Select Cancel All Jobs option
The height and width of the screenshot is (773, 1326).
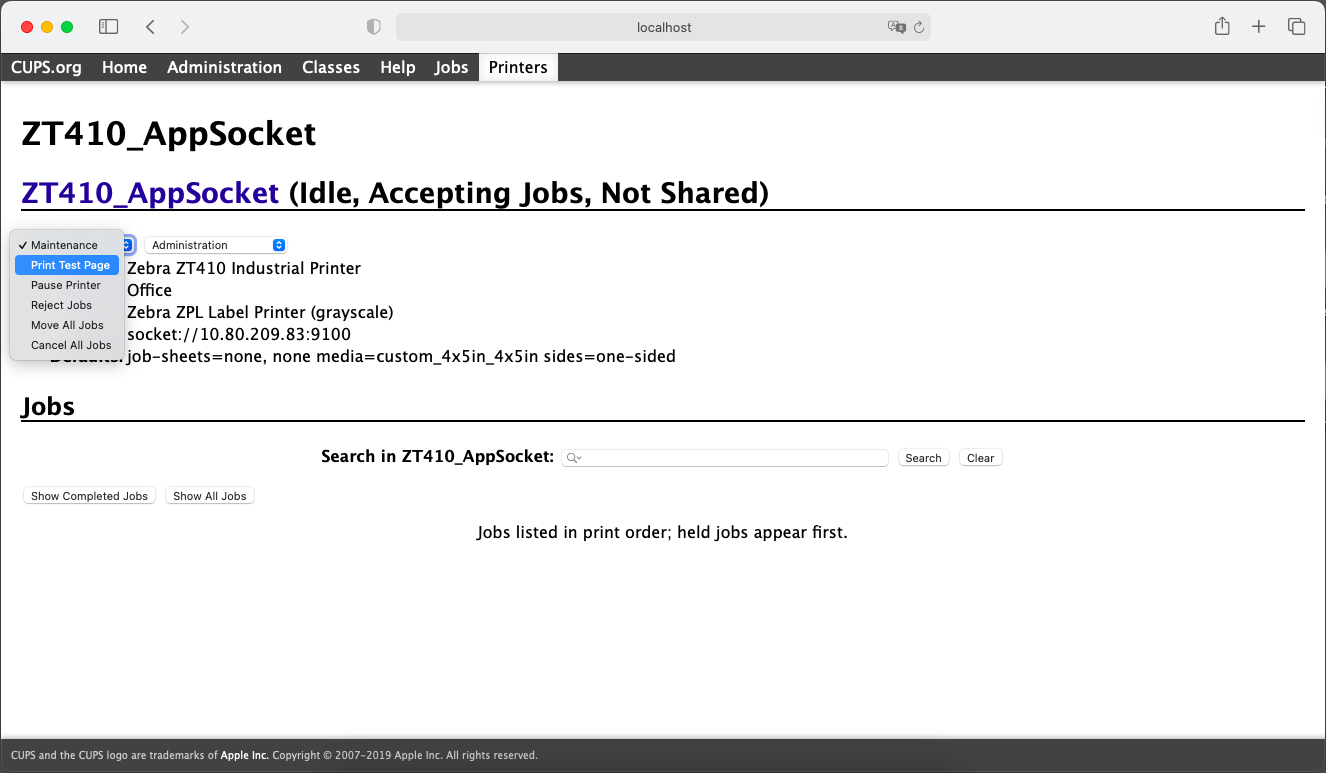pyautogui.click(x=71, y=345)
